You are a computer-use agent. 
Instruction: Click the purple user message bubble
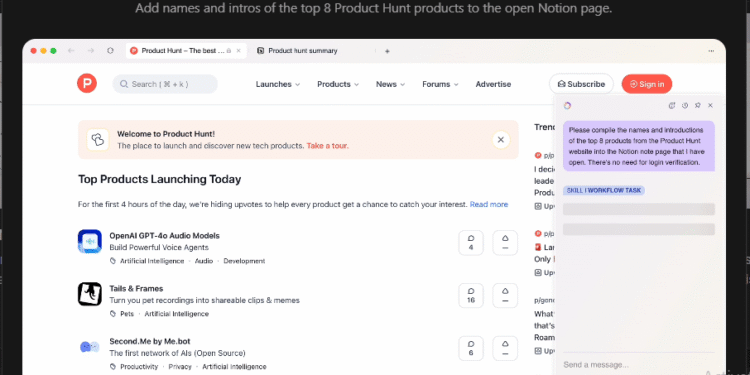tap(639, 146)
